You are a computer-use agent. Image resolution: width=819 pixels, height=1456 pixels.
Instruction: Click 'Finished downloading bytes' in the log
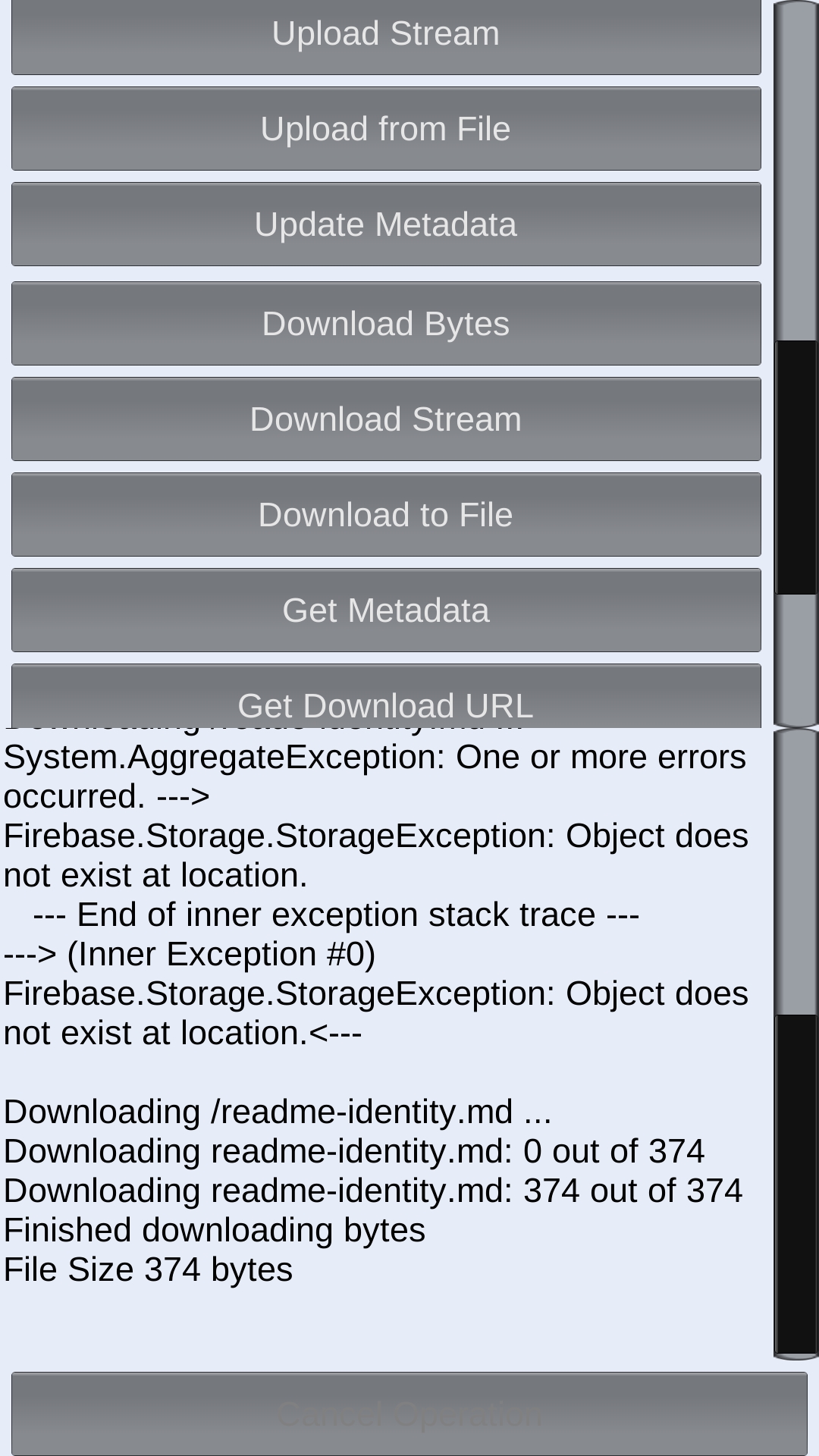click(x=212, y=1229)
